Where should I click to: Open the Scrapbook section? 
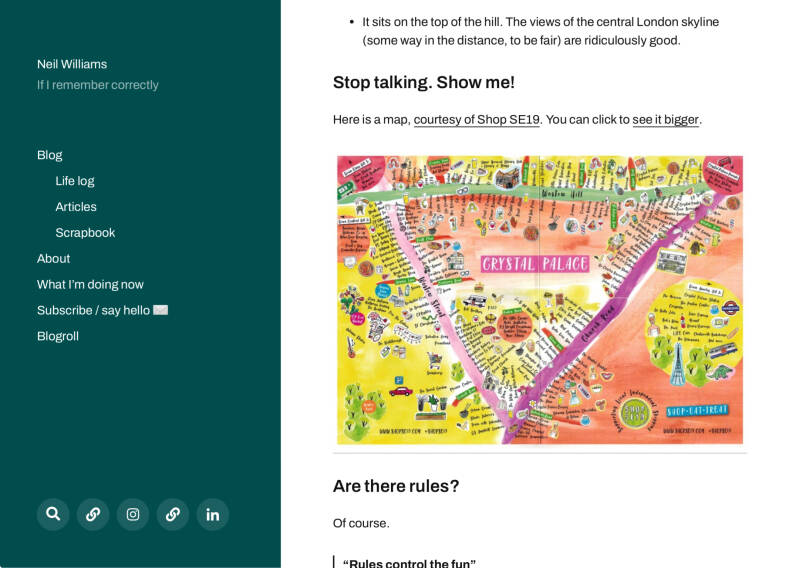(85, 233)
